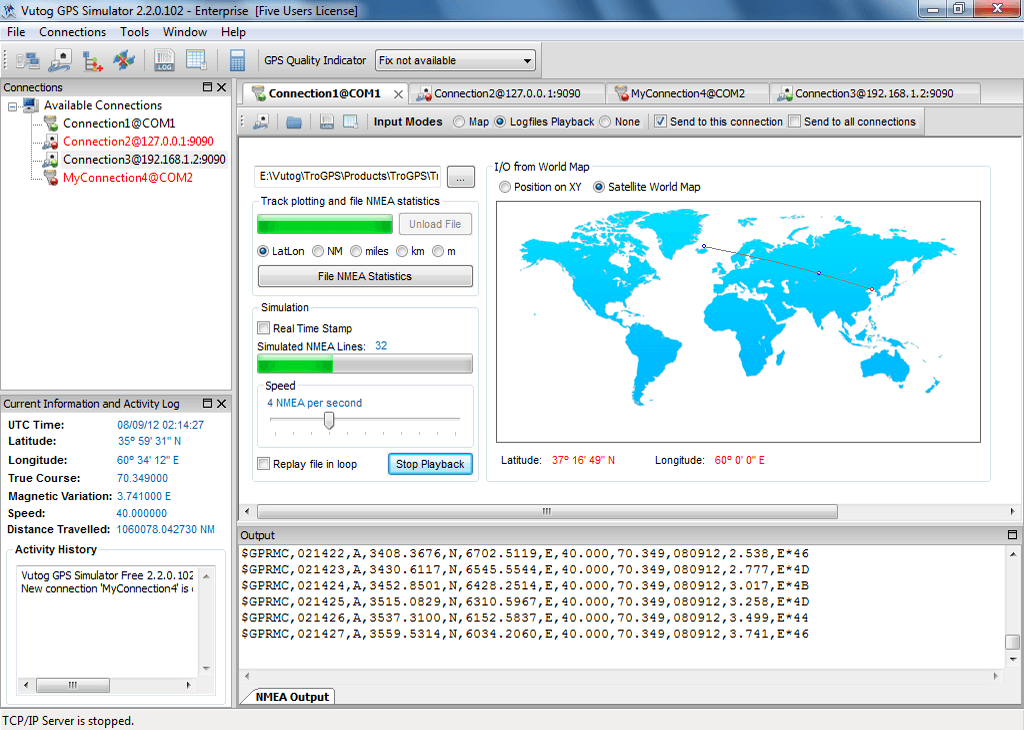The width and height of the screenshot is (1024, 730).
Task: Open the folder icon on the connection toolbar
Action: tap(293, 122)
